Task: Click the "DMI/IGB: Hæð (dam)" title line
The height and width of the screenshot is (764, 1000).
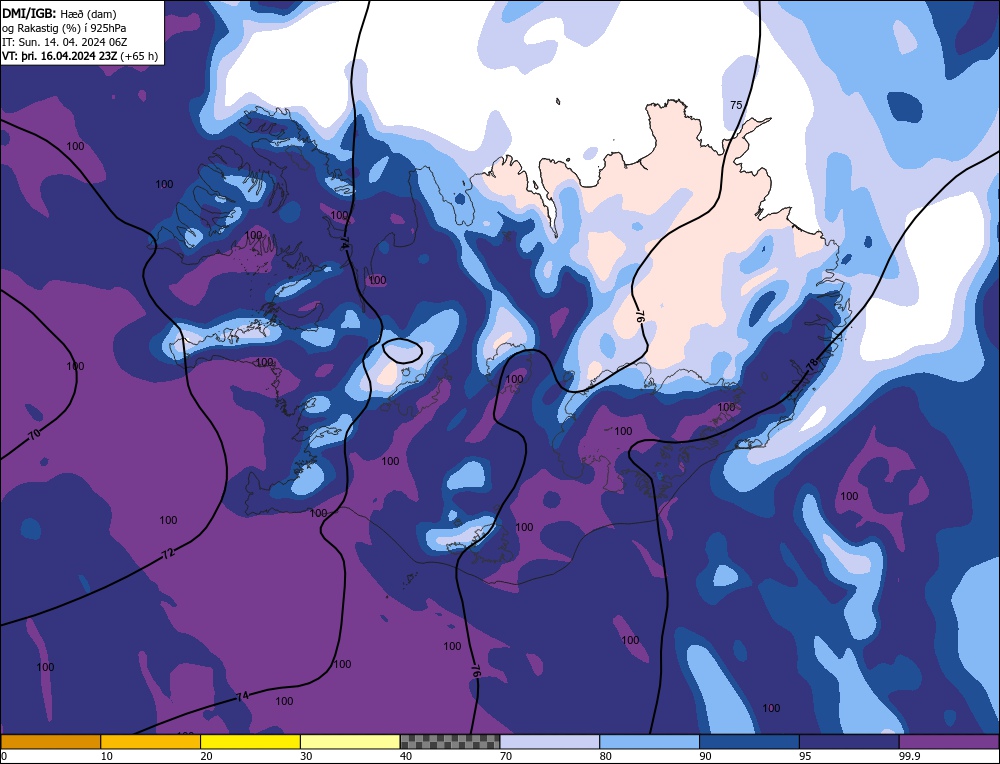Action: pyautogui.click(x=59, y=13)
